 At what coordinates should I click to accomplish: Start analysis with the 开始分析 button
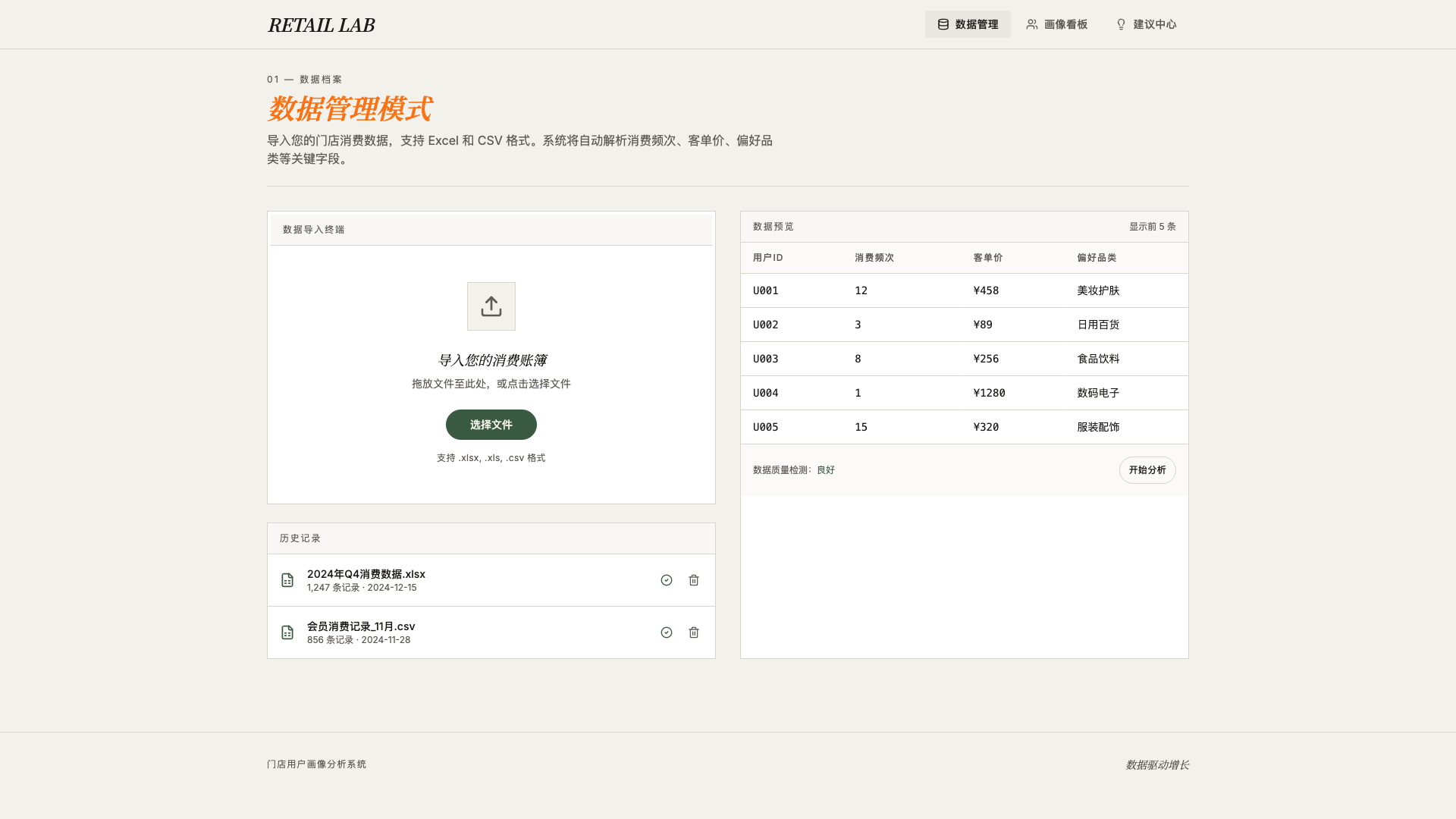(x=1147, y=469)
